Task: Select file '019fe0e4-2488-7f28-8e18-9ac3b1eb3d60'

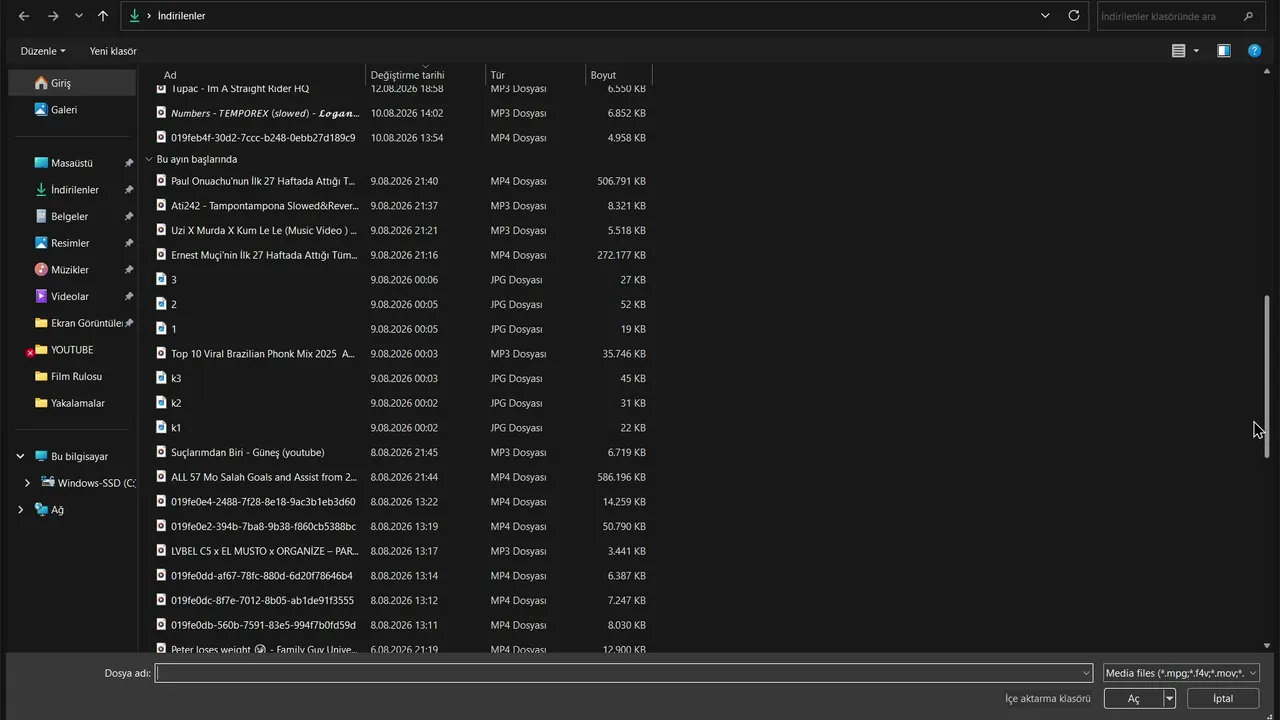Action: [263, 502]
